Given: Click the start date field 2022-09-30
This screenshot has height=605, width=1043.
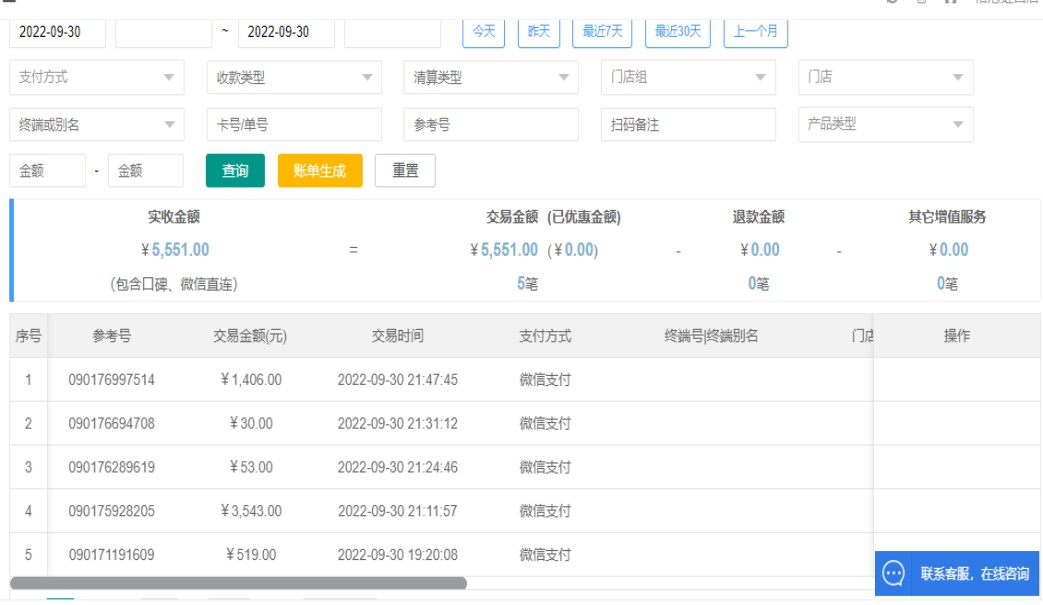Looking at the screenshot, I should click(x=57, y=32).
